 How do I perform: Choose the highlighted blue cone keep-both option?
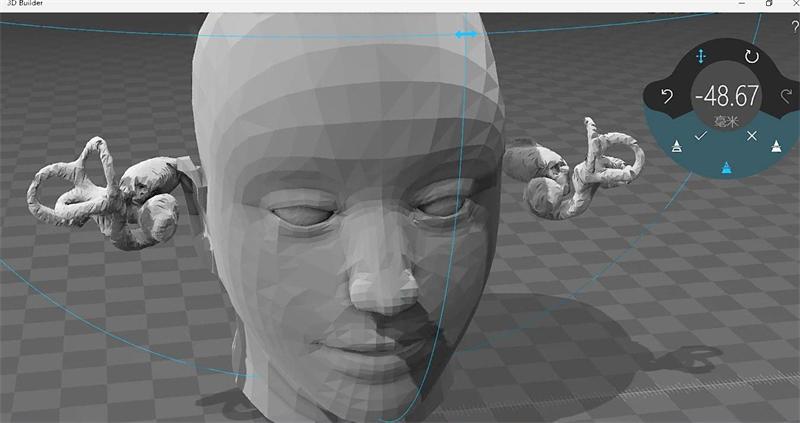click(x=727, y=167)
